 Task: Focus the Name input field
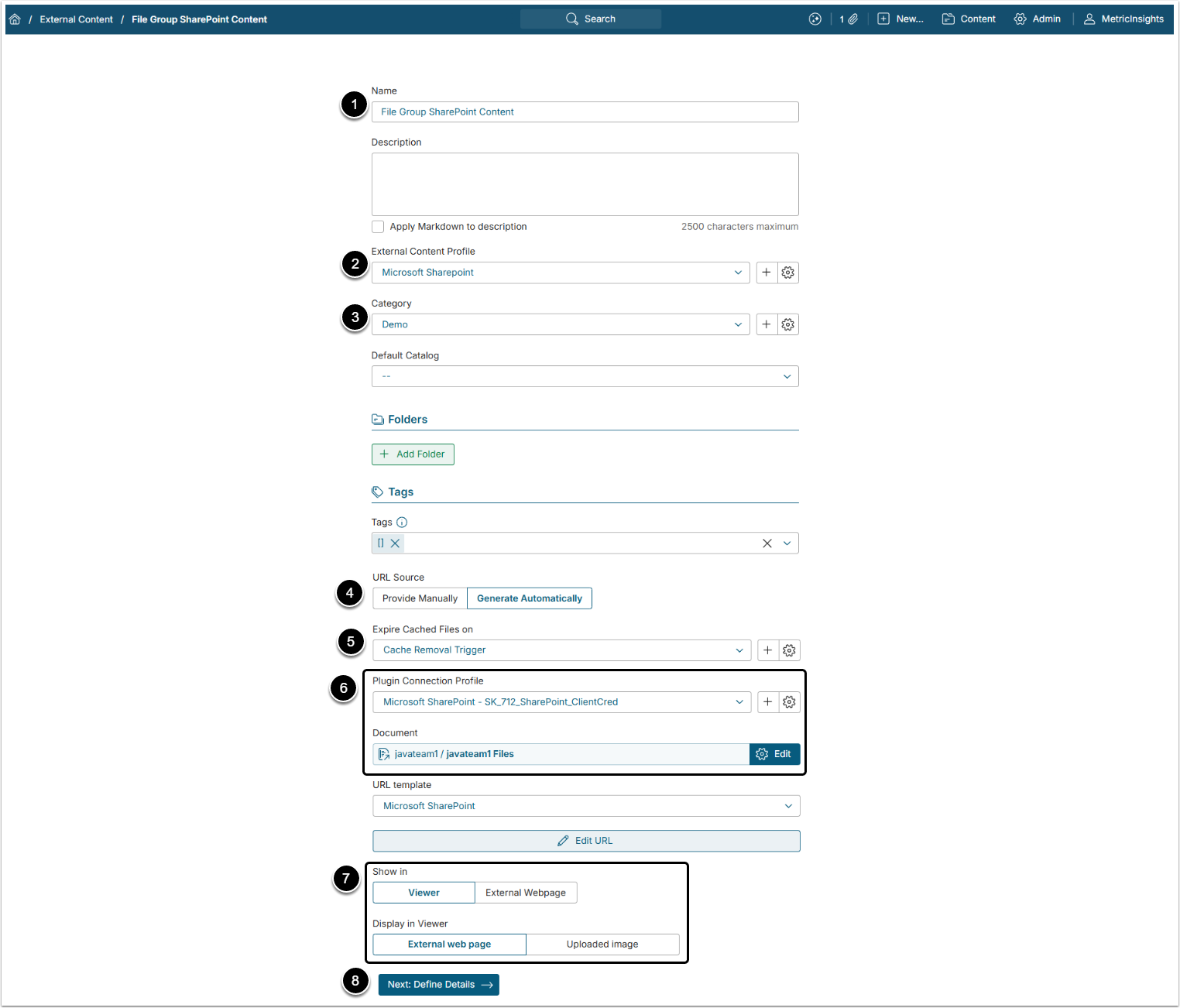click(585, 112)
